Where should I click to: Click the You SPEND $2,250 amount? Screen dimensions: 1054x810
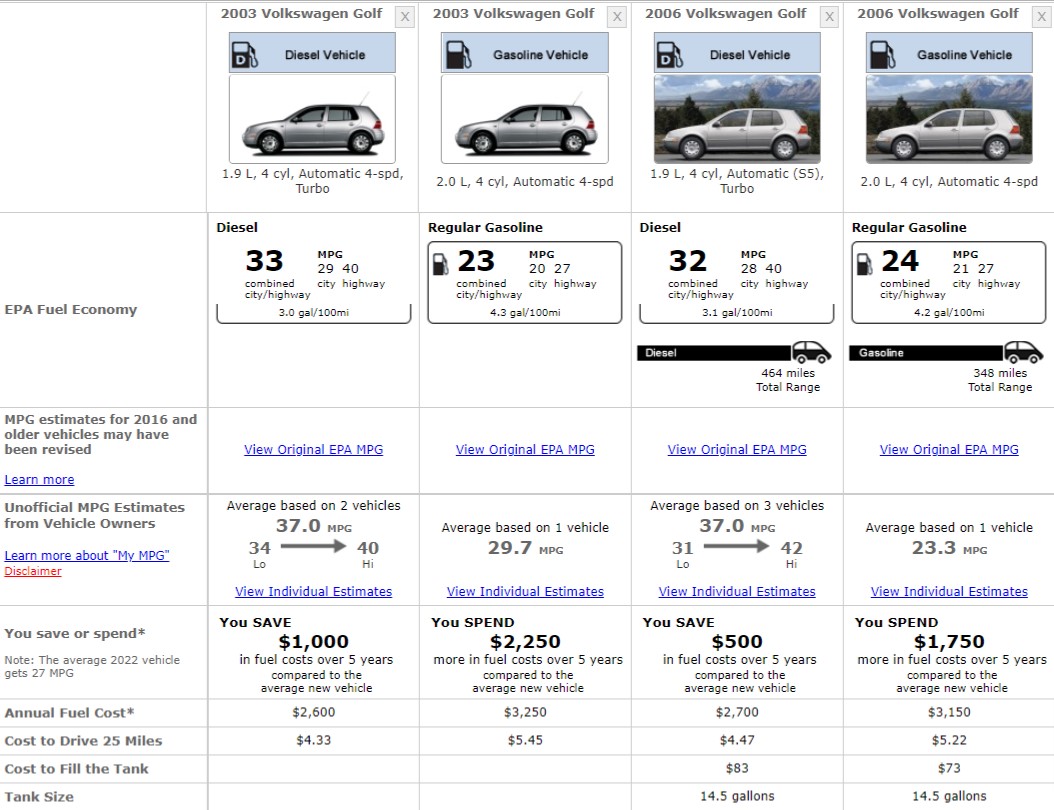[525, 642]
